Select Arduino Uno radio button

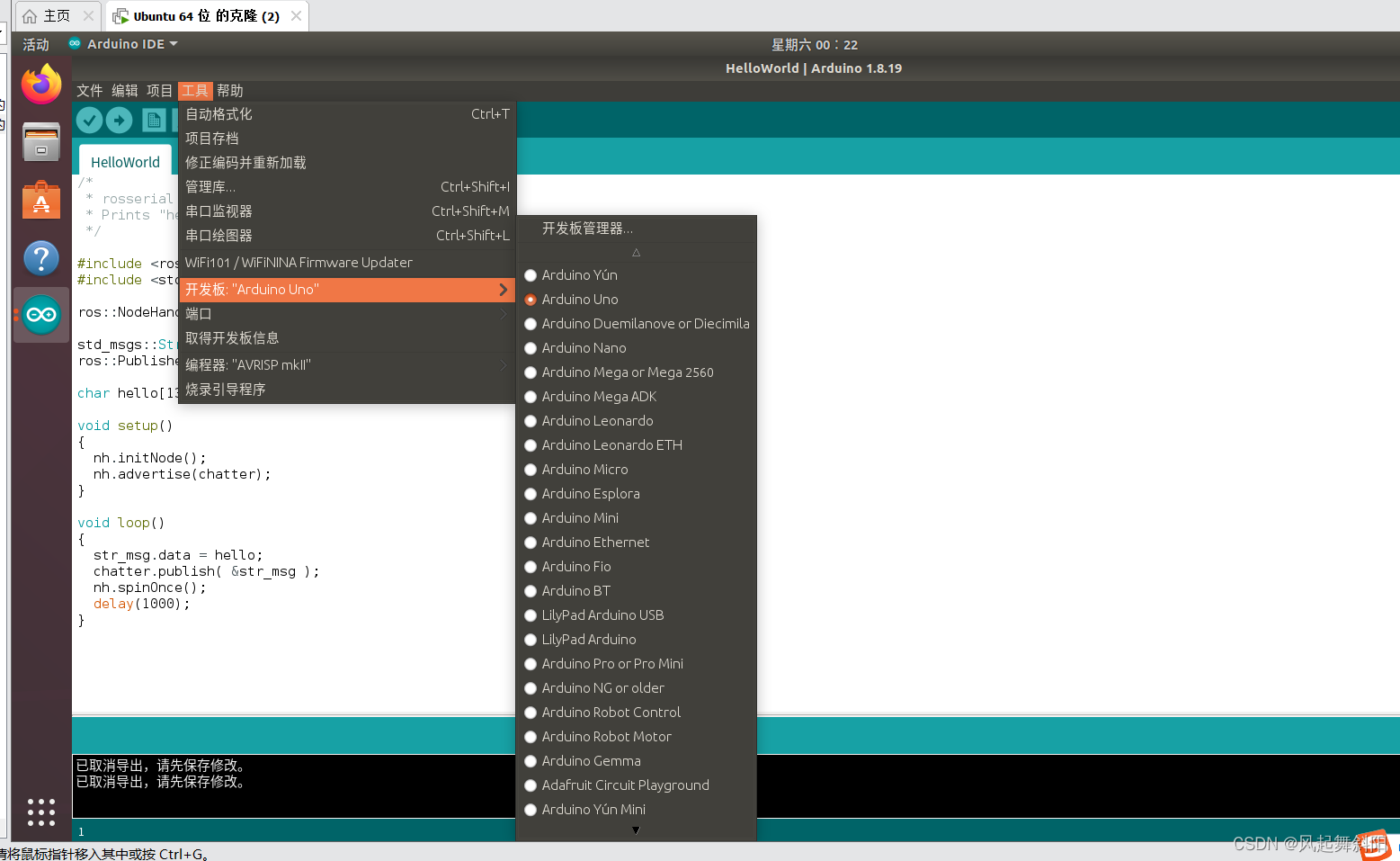pos(531,300)
